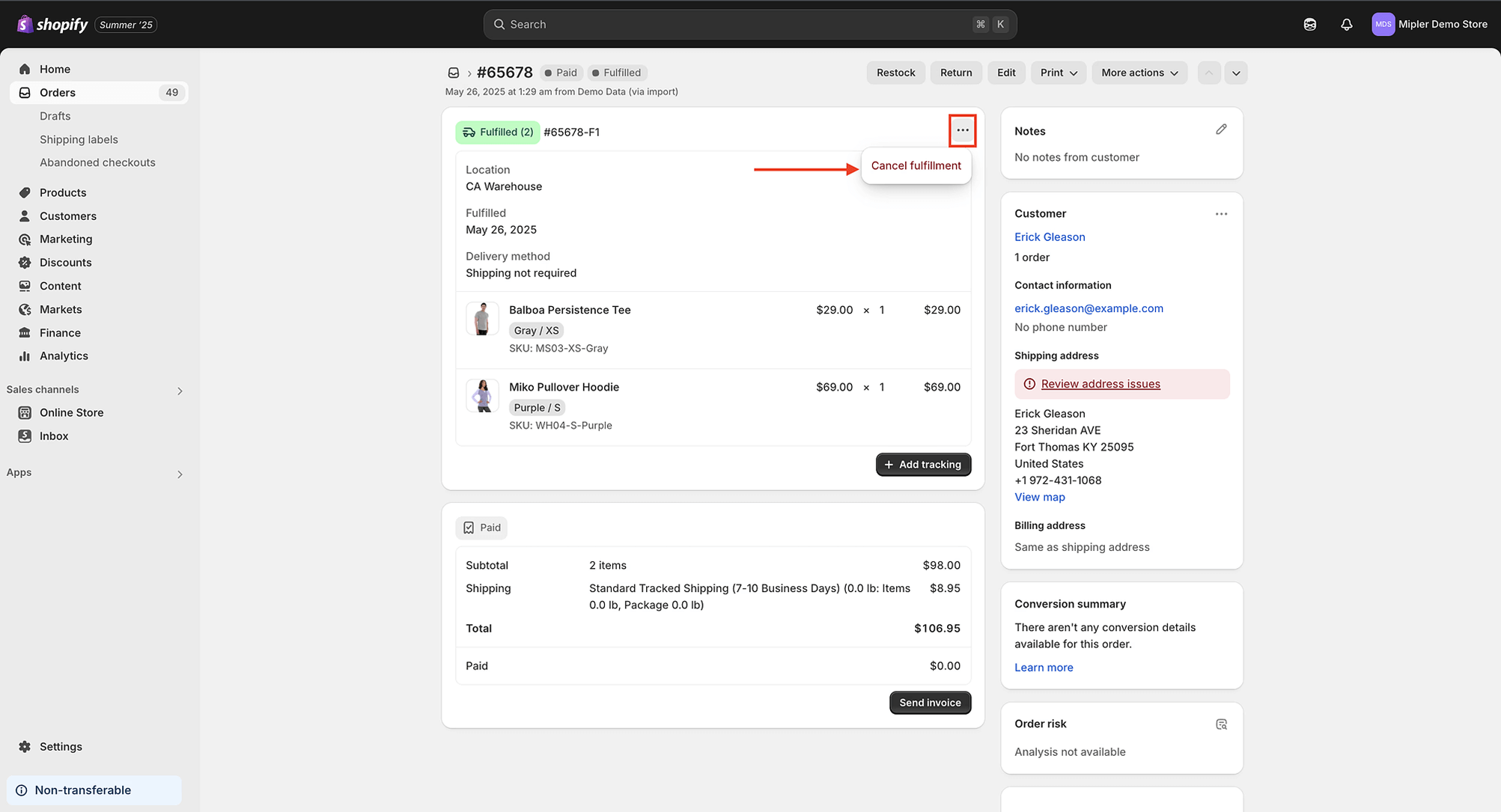Go to previous order arrow
Viewport: 1501px width, 812px height.
click(1208, 73)
